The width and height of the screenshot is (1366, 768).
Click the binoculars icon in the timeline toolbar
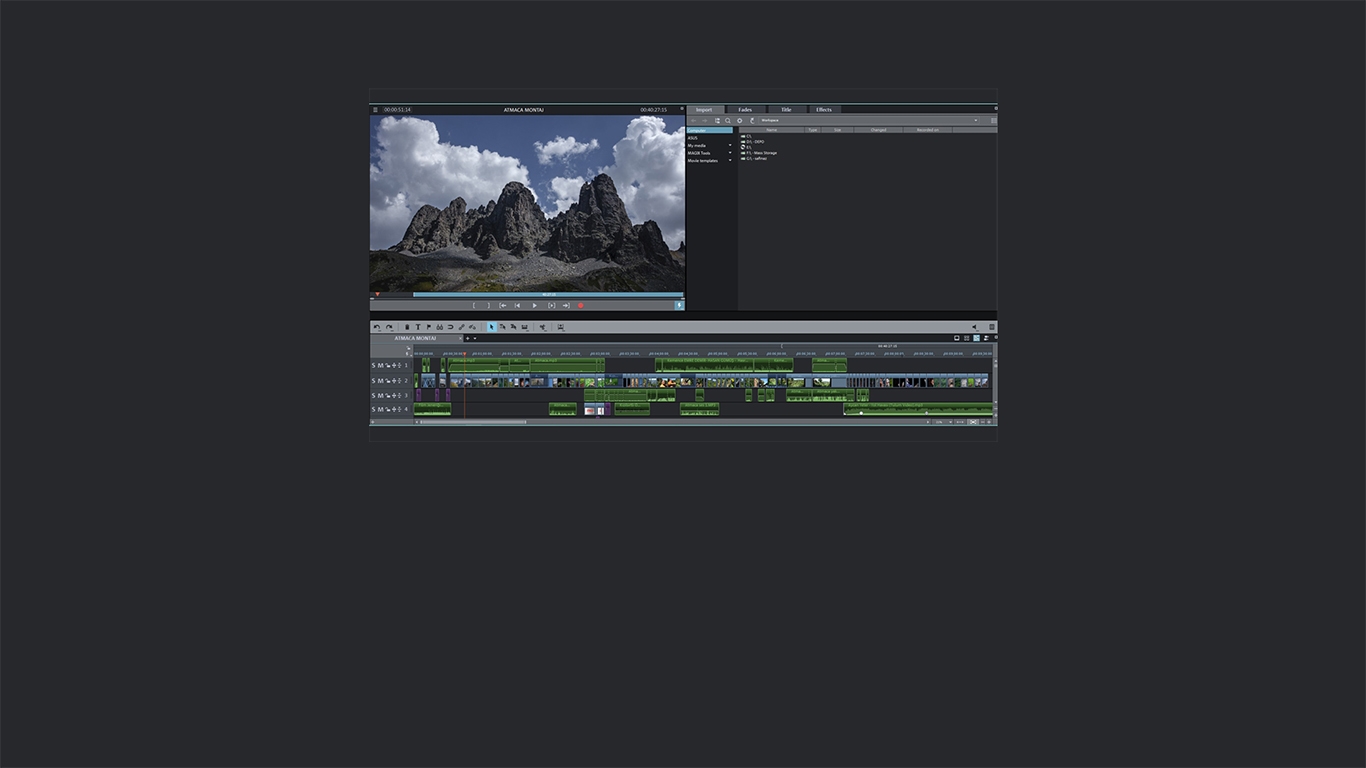(x=439, y=327)
